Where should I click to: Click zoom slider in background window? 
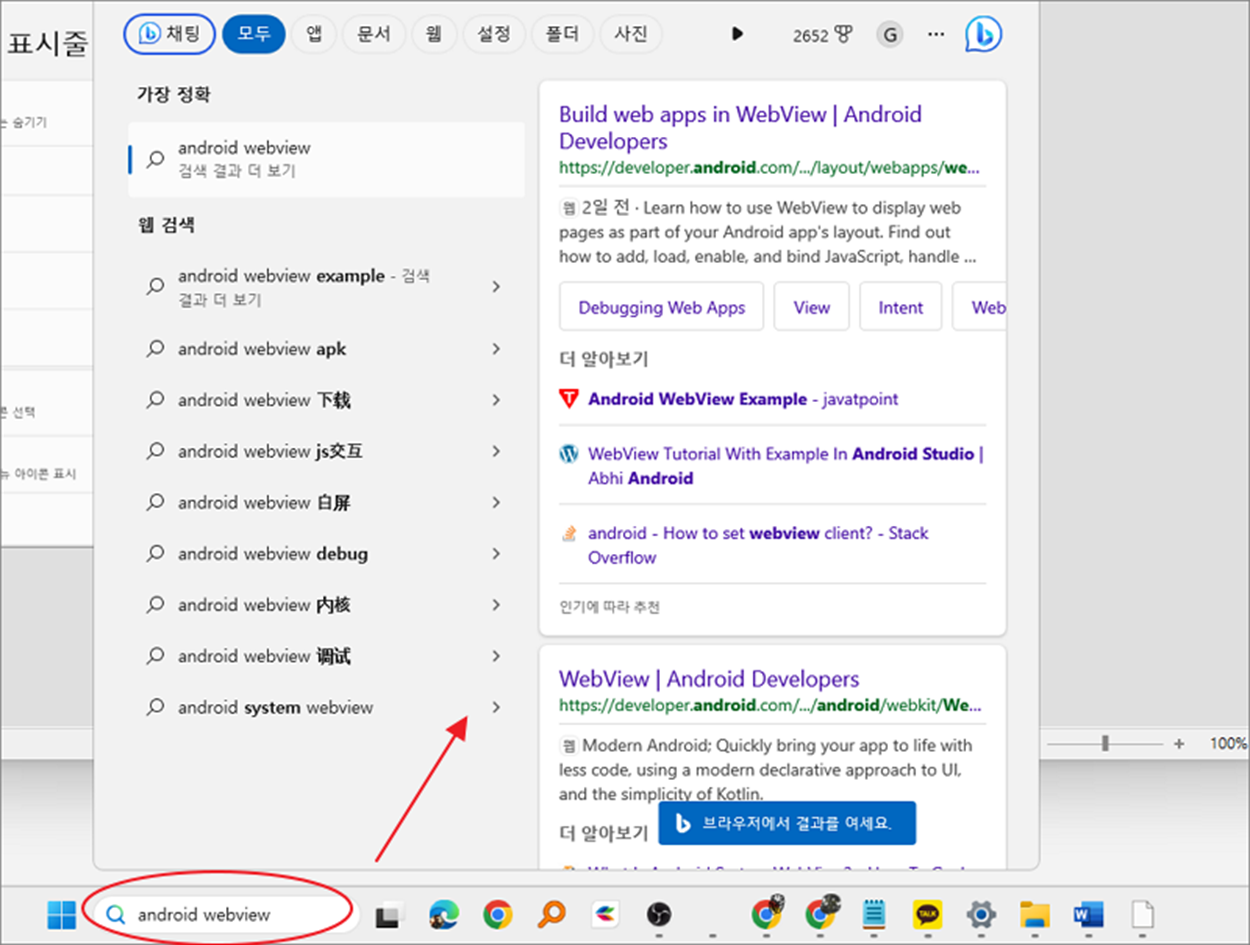click(1105, 743)
